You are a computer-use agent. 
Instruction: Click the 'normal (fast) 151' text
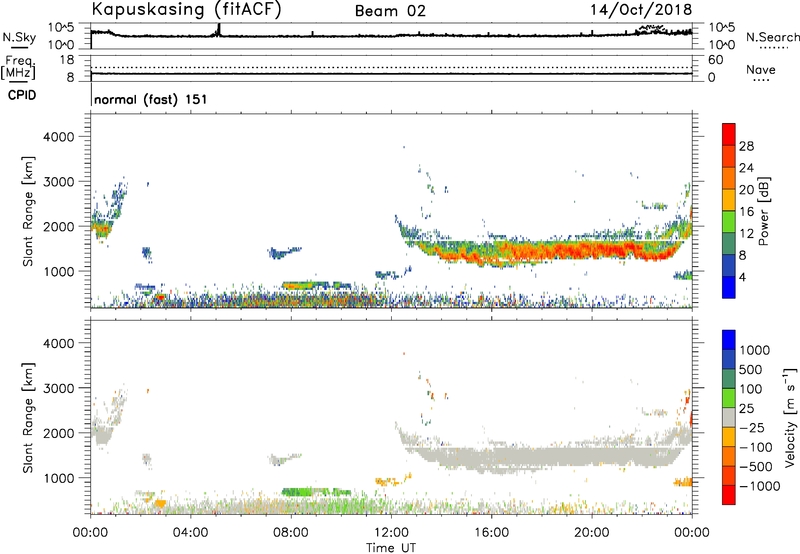[151, 99]
